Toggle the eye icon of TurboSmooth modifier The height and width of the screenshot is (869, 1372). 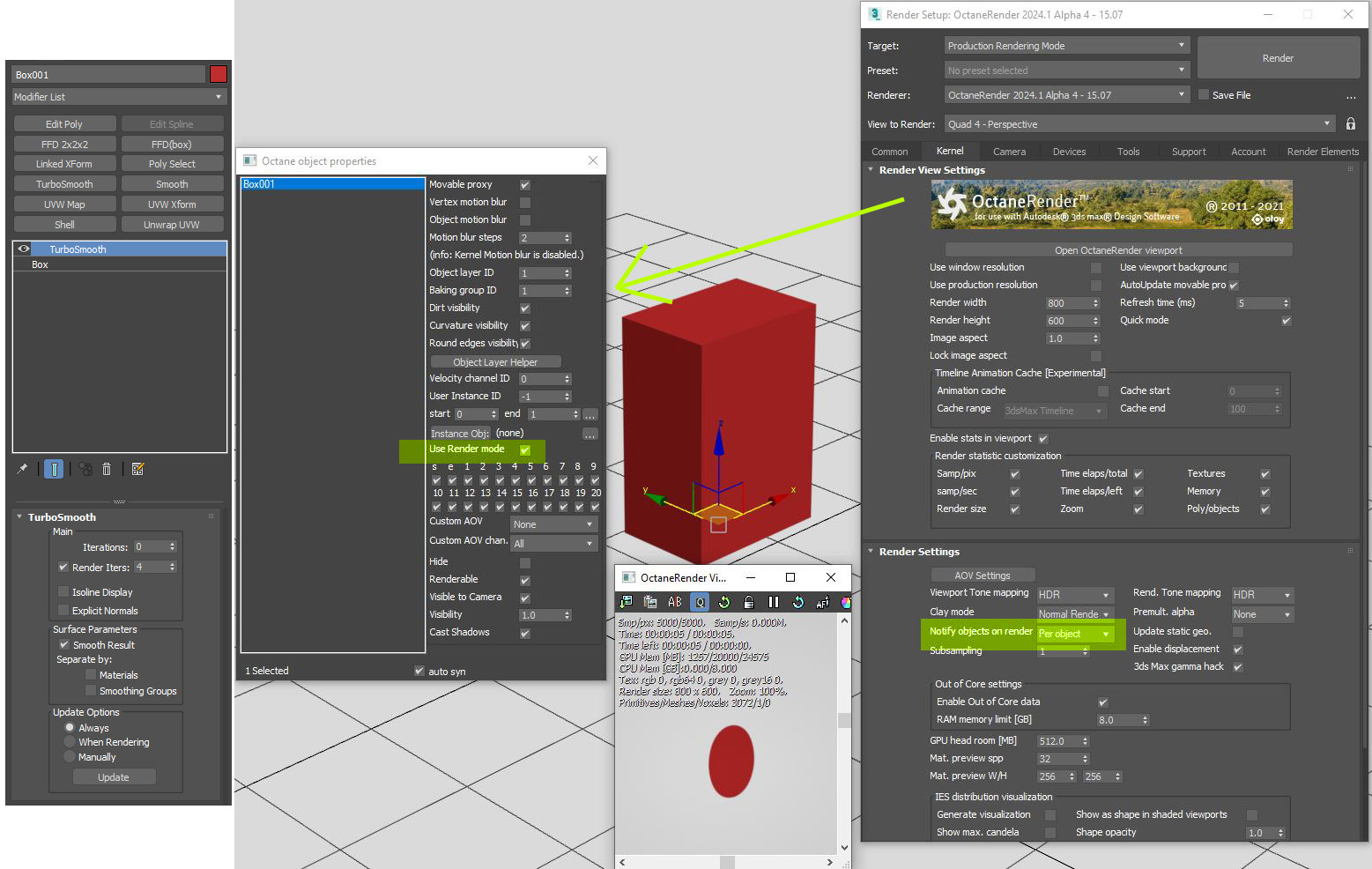pos(24,249)
